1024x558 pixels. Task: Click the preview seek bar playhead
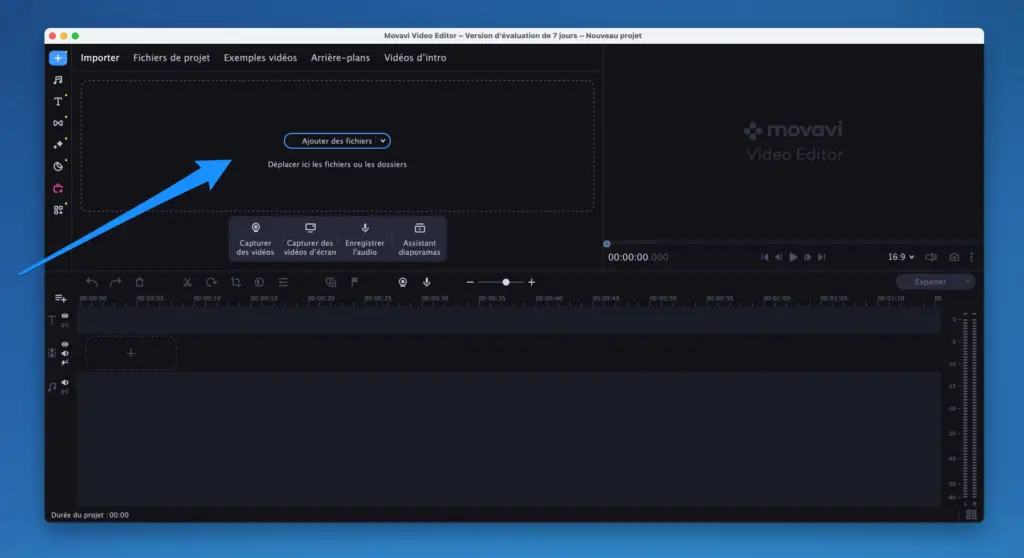(607, 244)
